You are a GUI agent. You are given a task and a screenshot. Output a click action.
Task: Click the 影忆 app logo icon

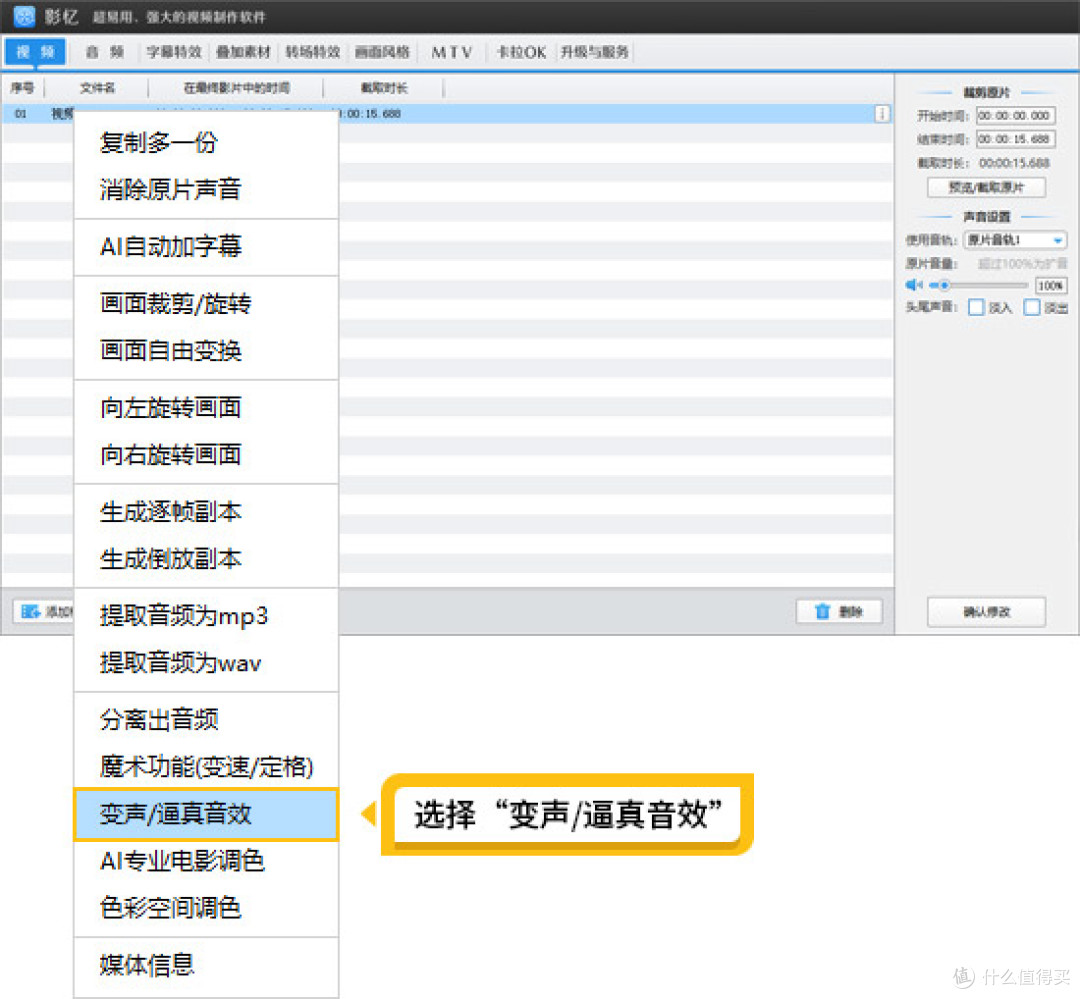click(25, 16)
